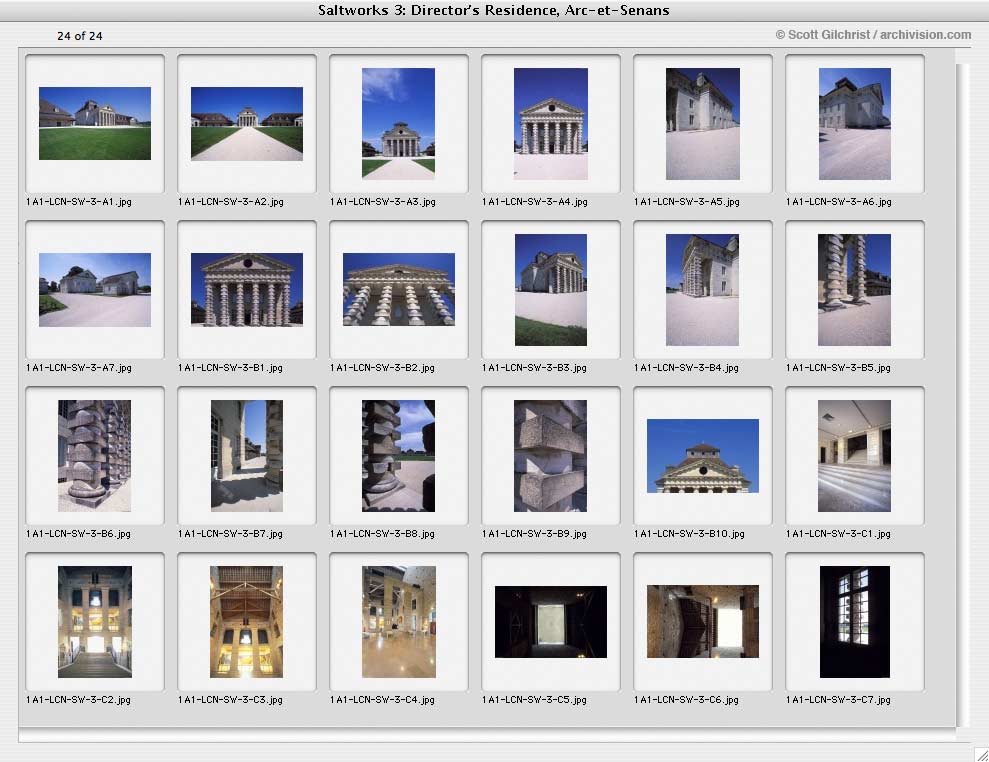Choose thumbnail 1A1-LCN-SW-3-A6.jpg
Screen dimensions: 989x762
coord(855,124)
